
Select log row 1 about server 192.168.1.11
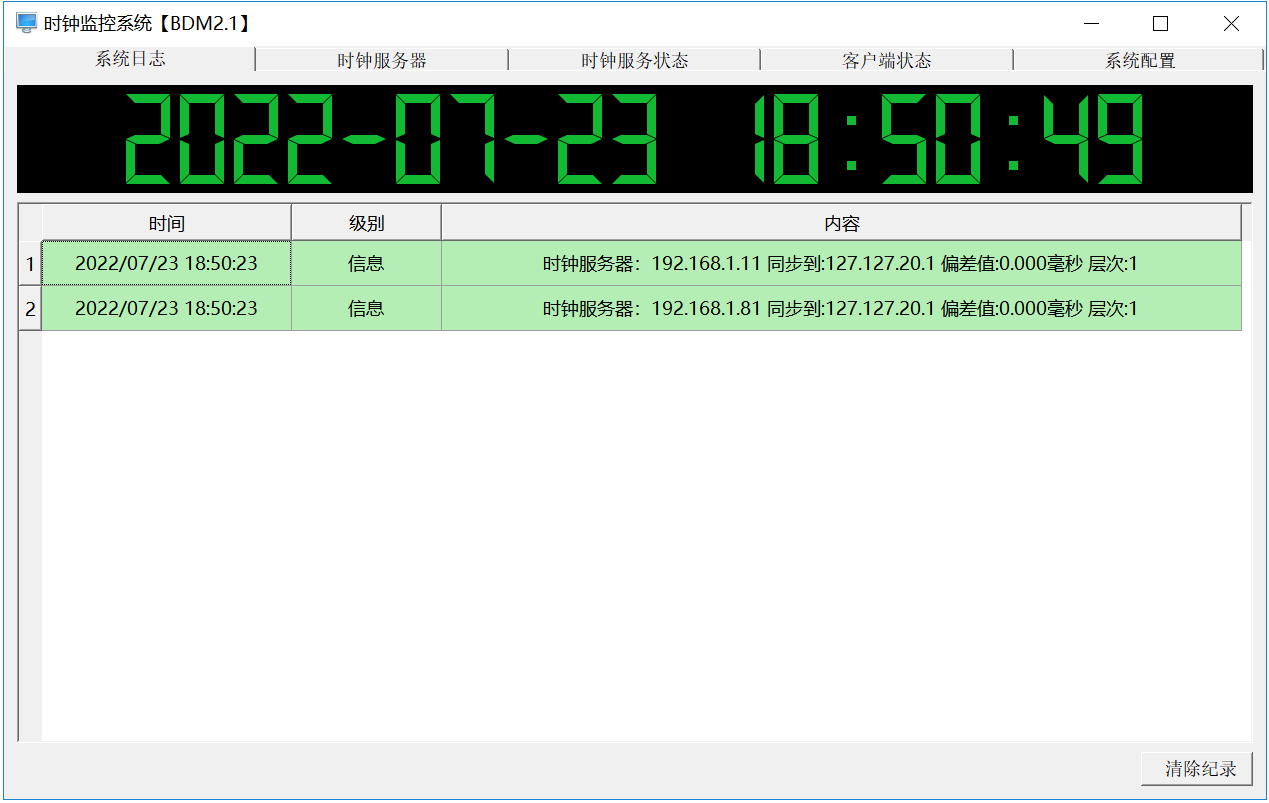(x=840, y=263)
